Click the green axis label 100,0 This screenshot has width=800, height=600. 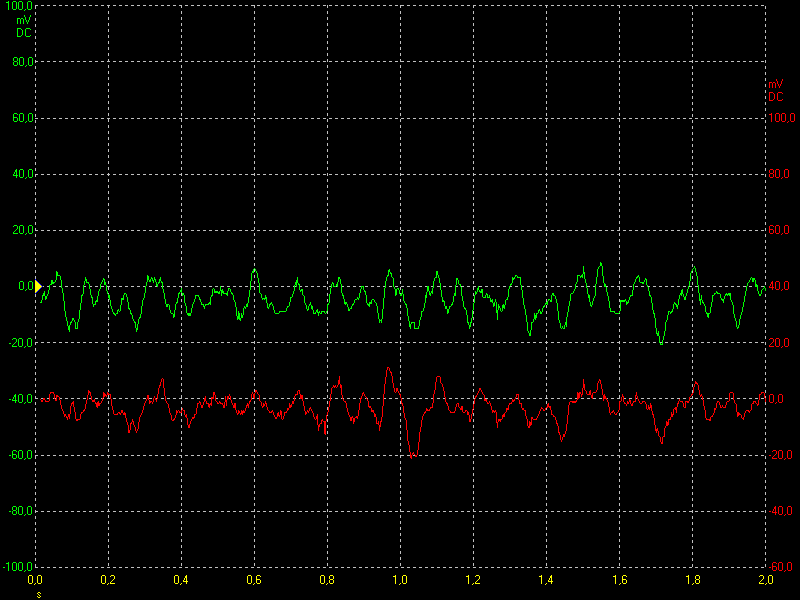click(x=19, y=6)
